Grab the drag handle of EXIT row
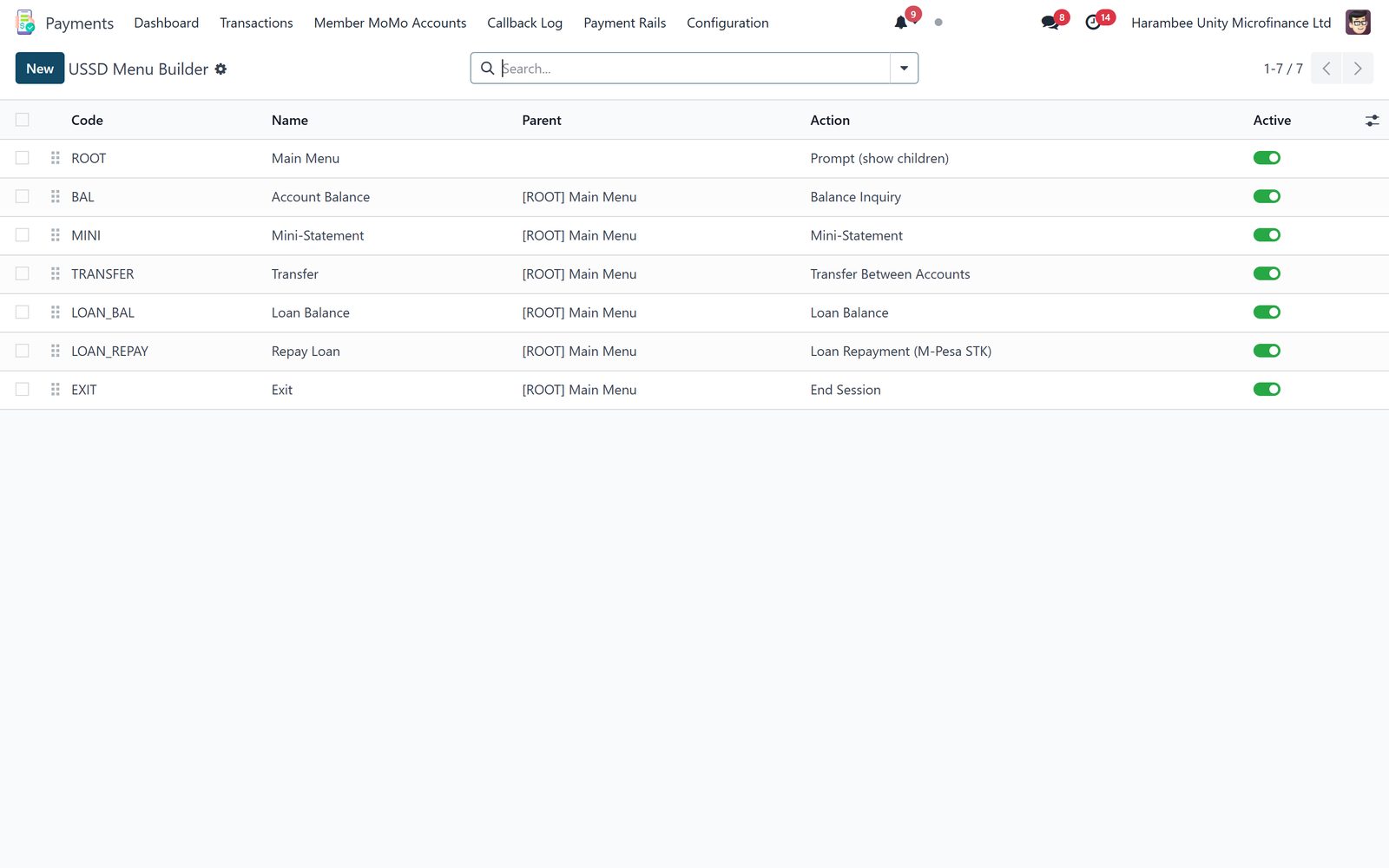Viewport: 1389px width, 868px height. [56, 390]
